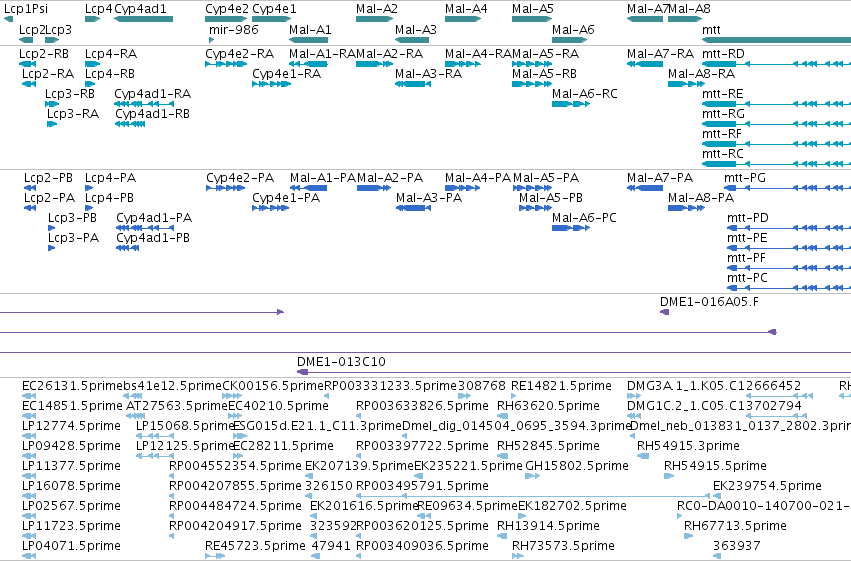Screen dimensions: 851x561
Task: Select the GH15802.5prime EST label
Action: [x=577, y=466]
